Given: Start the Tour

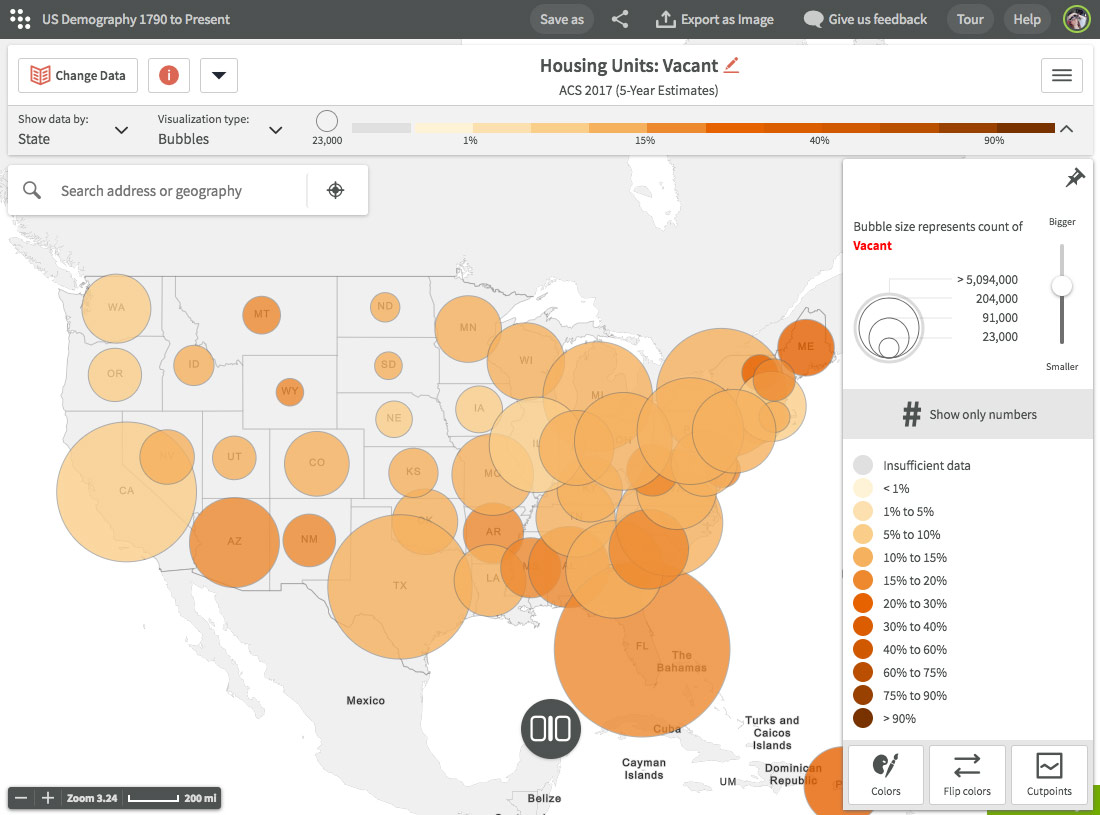Looking at the screenshot, I should [970, 19].
